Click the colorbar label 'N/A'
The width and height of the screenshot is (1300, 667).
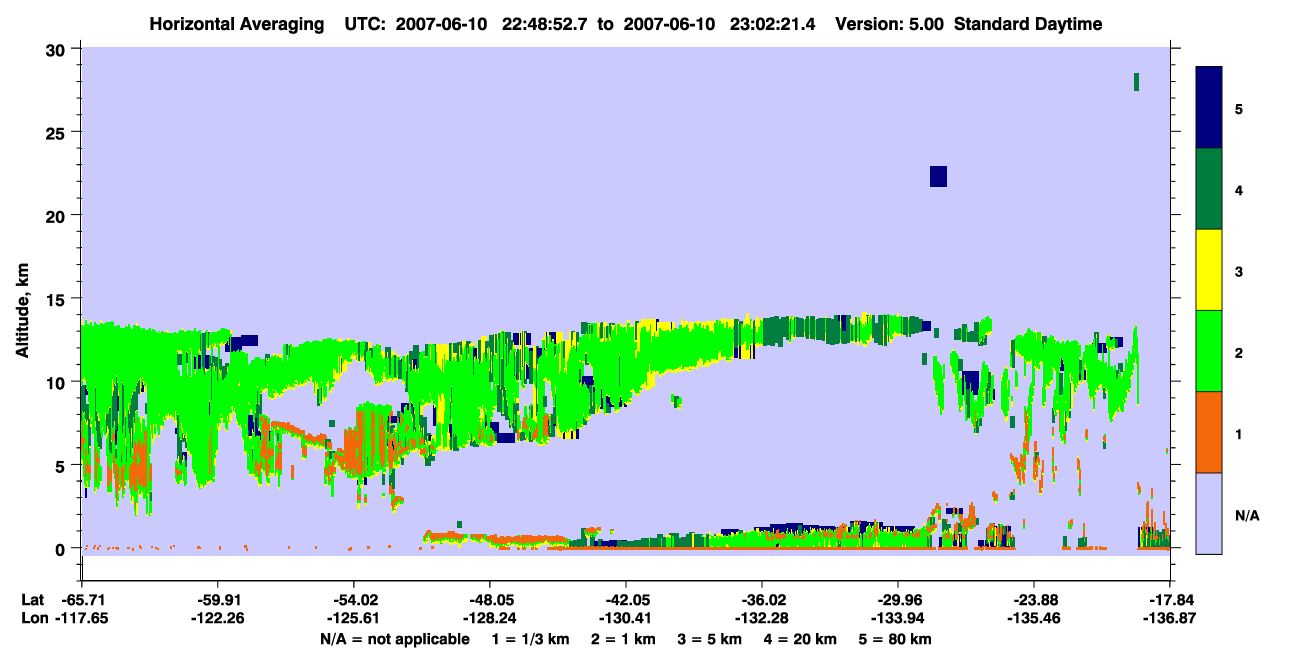[1246, 515]
